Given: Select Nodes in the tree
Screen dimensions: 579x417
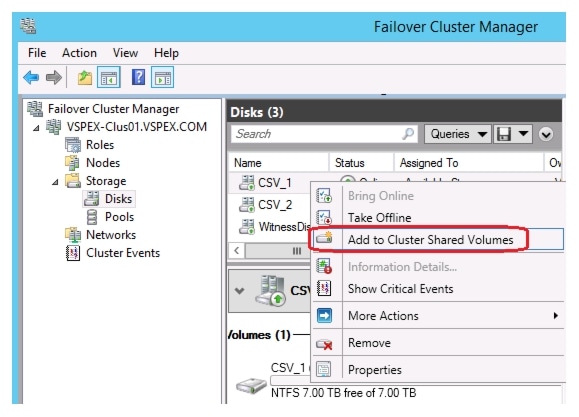Looking at the screenshot, I should [x=103, y=163].
